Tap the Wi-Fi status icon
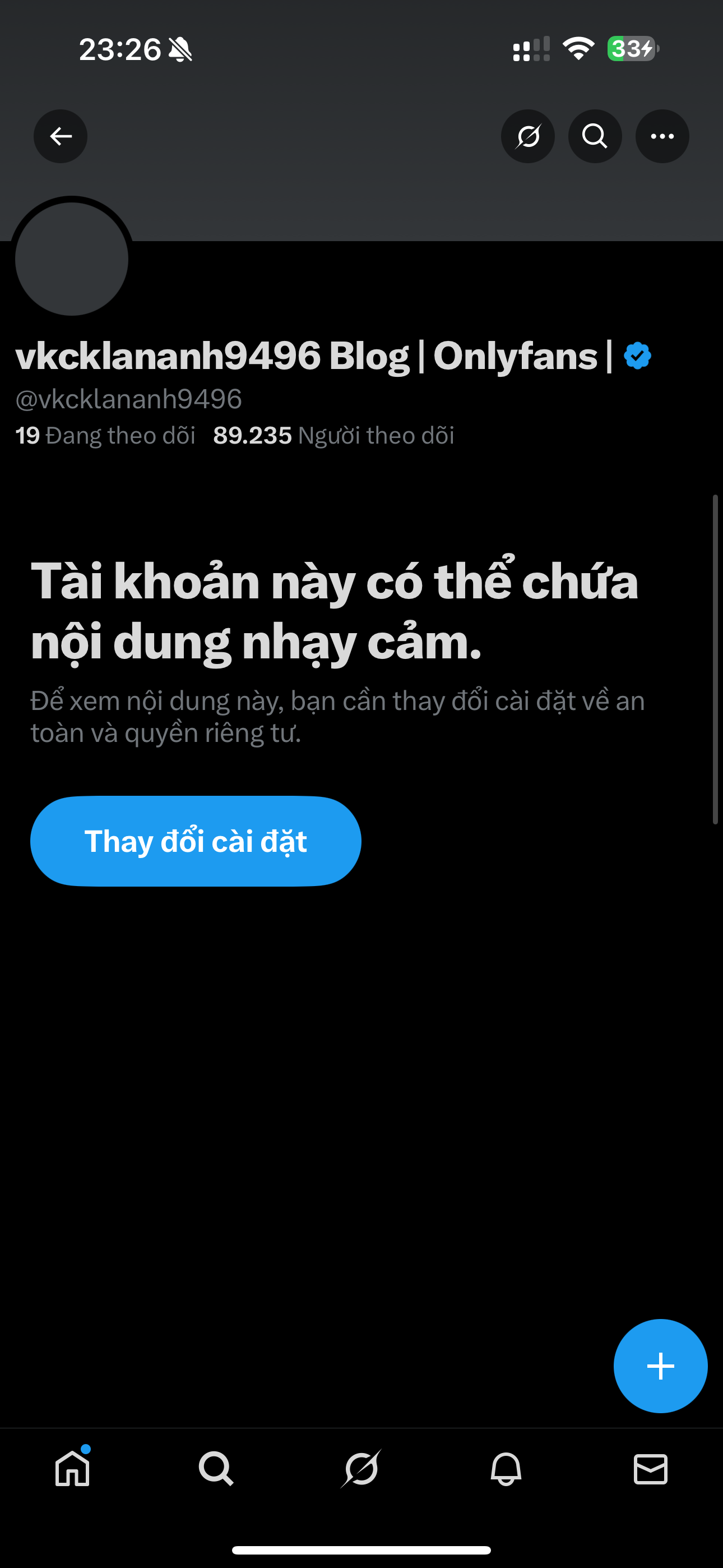This screenshot has width=723, height=1568. click(578, 49)
